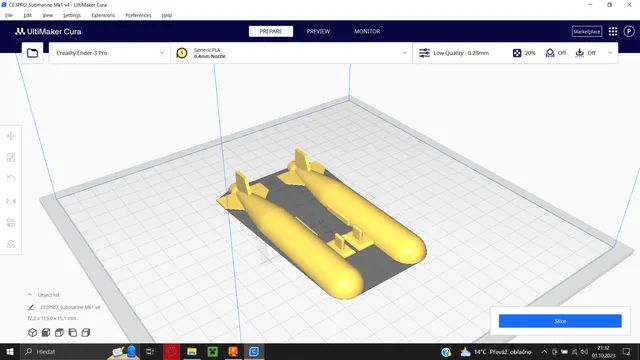Switch to 3D view cube icon
This screenshot has width=640, height=360.
point(32,332)
